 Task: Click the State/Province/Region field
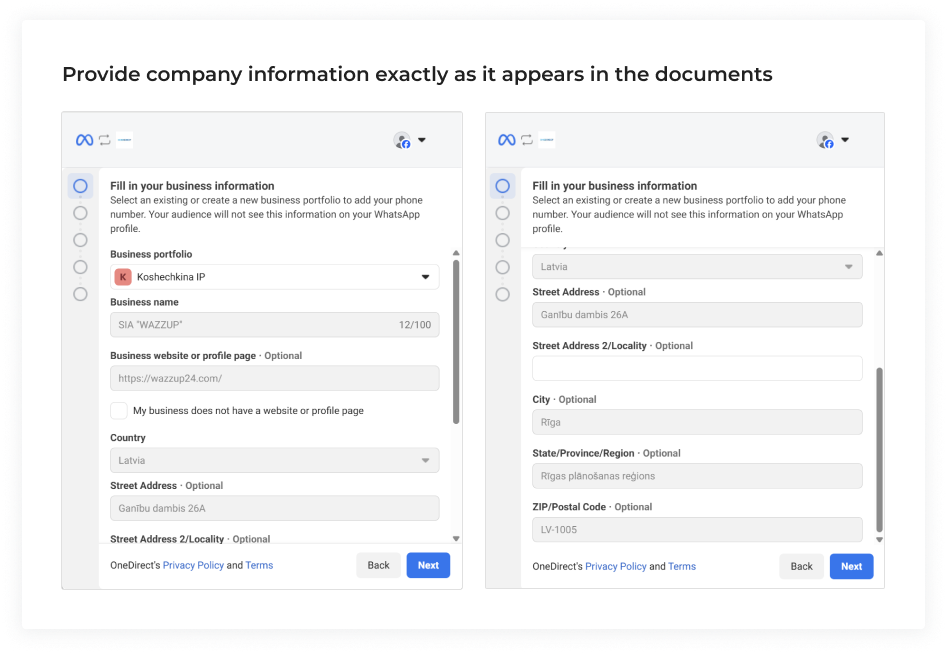(x=697, y=476)
